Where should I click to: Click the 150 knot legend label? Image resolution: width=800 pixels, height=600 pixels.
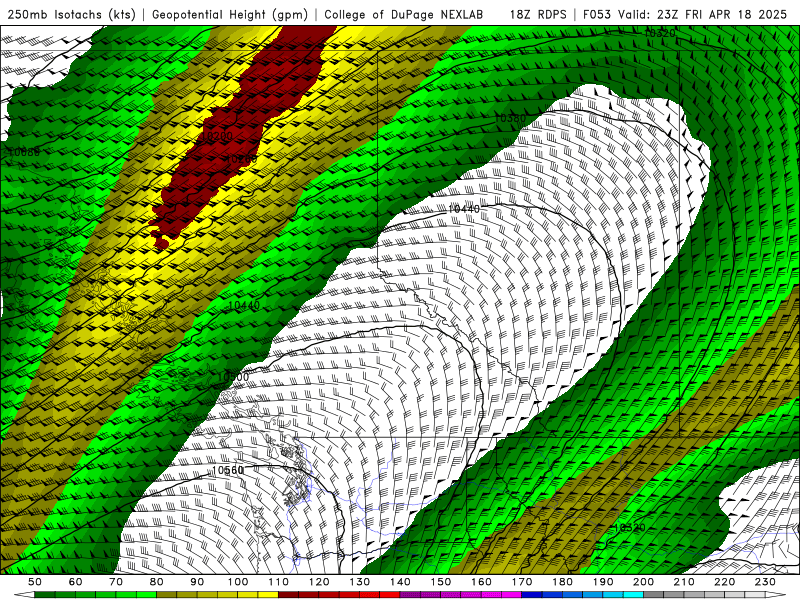coord(441,582)
